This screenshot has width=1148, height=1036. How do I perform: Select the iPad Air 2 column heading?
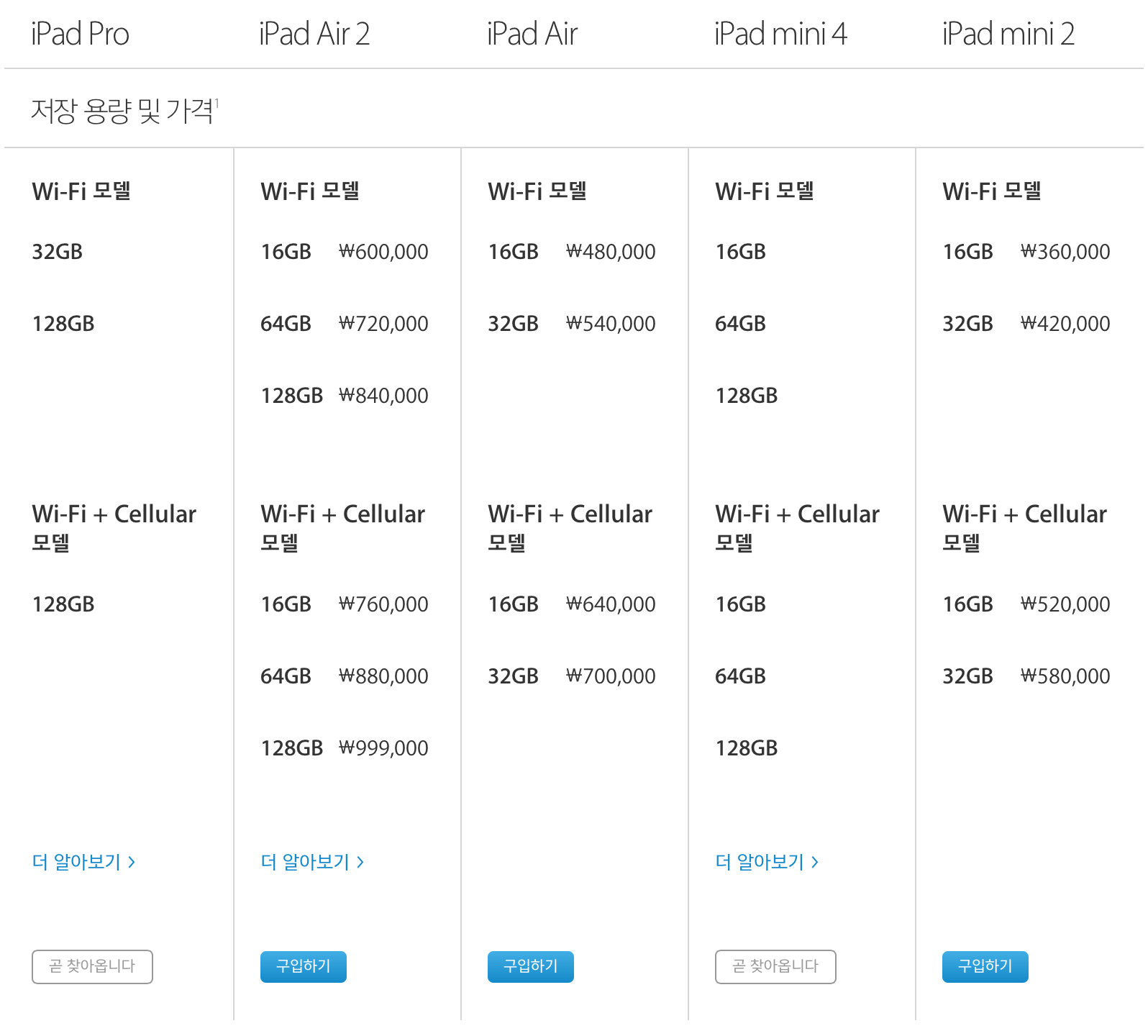click(x=314, y=34)
